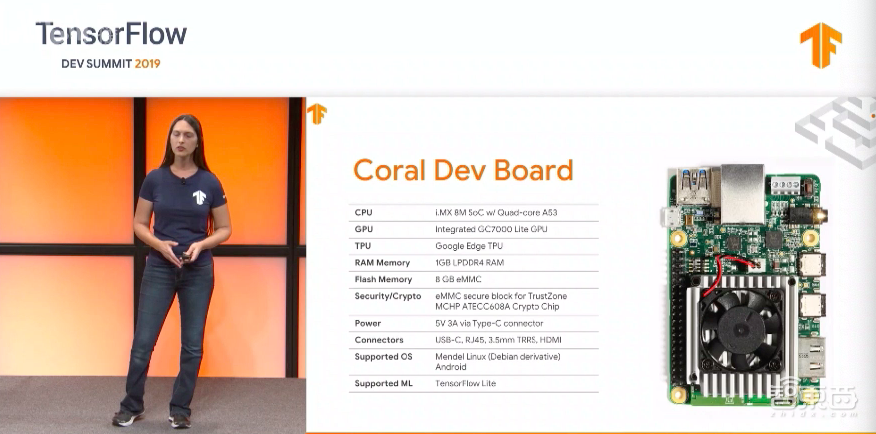Select the Coral Dev Board slide heading
The width and height of the screenshot is (876, 434).
pos(463,169)
